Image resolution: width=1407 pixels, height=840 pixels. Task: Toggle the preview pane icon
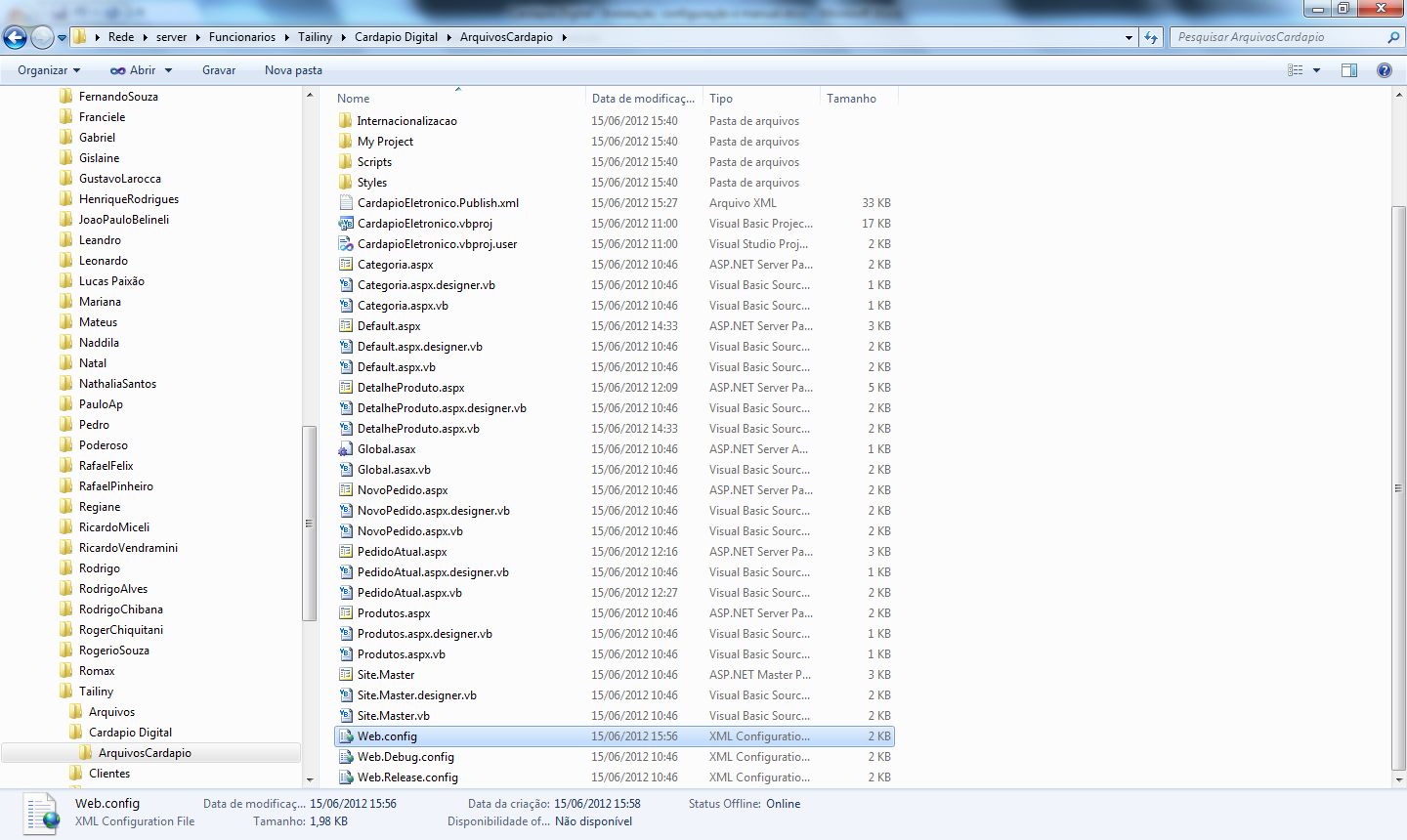point(1349,70)
